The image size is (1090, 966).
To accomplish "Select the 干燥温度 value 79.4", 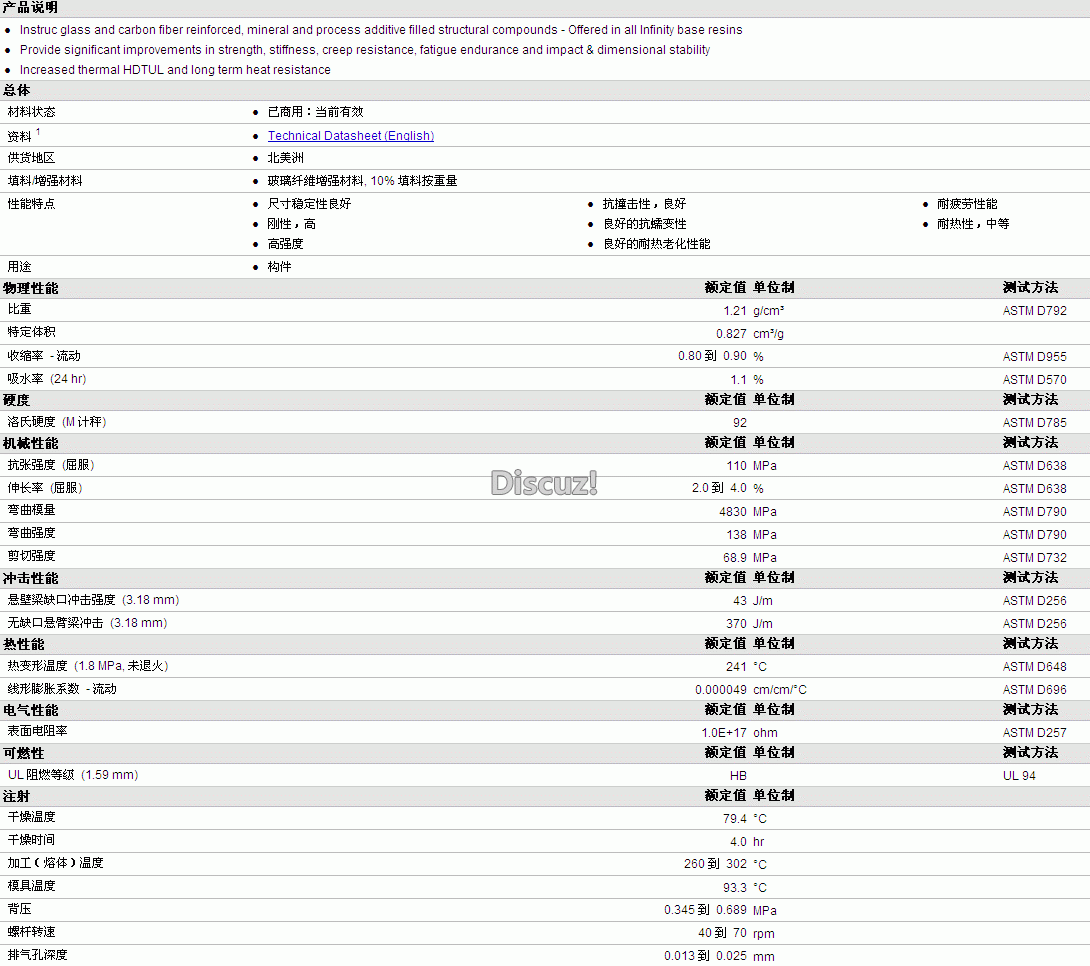I will [735, 819].
